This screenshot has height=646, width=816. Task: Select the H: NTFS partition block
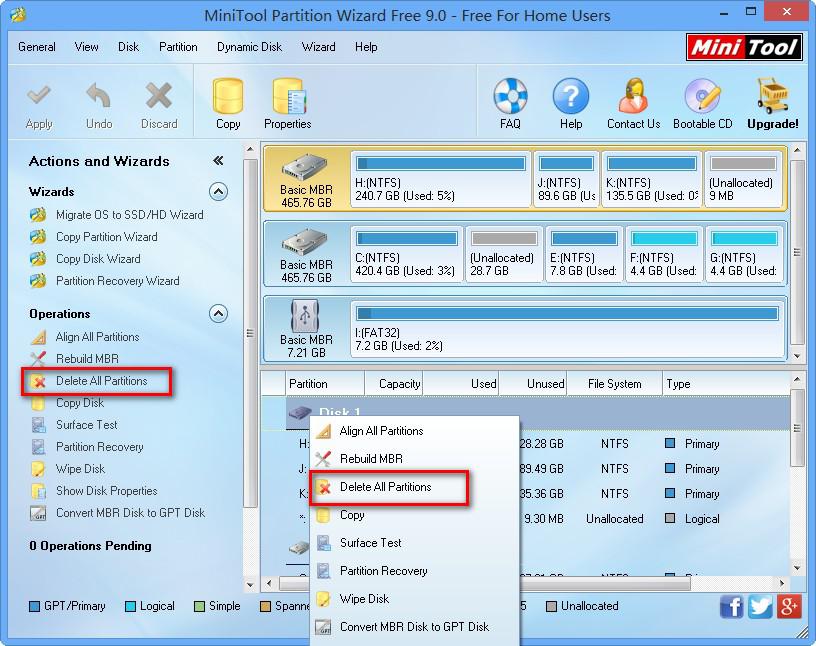point(440,177)
